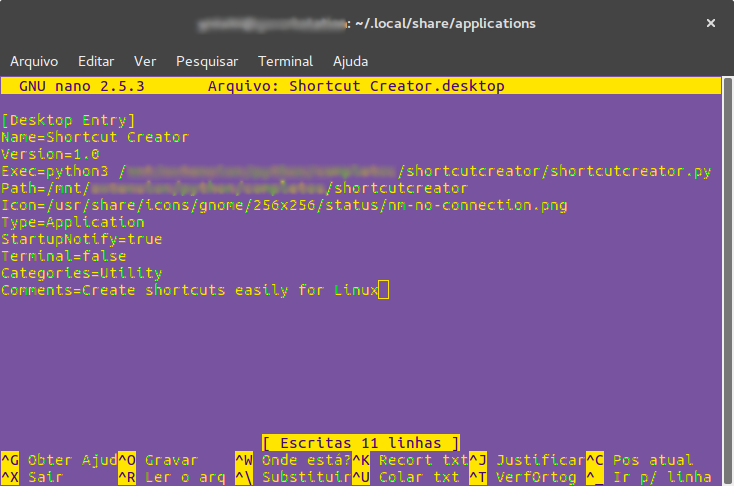Open the Pesquisar menu

207,61
